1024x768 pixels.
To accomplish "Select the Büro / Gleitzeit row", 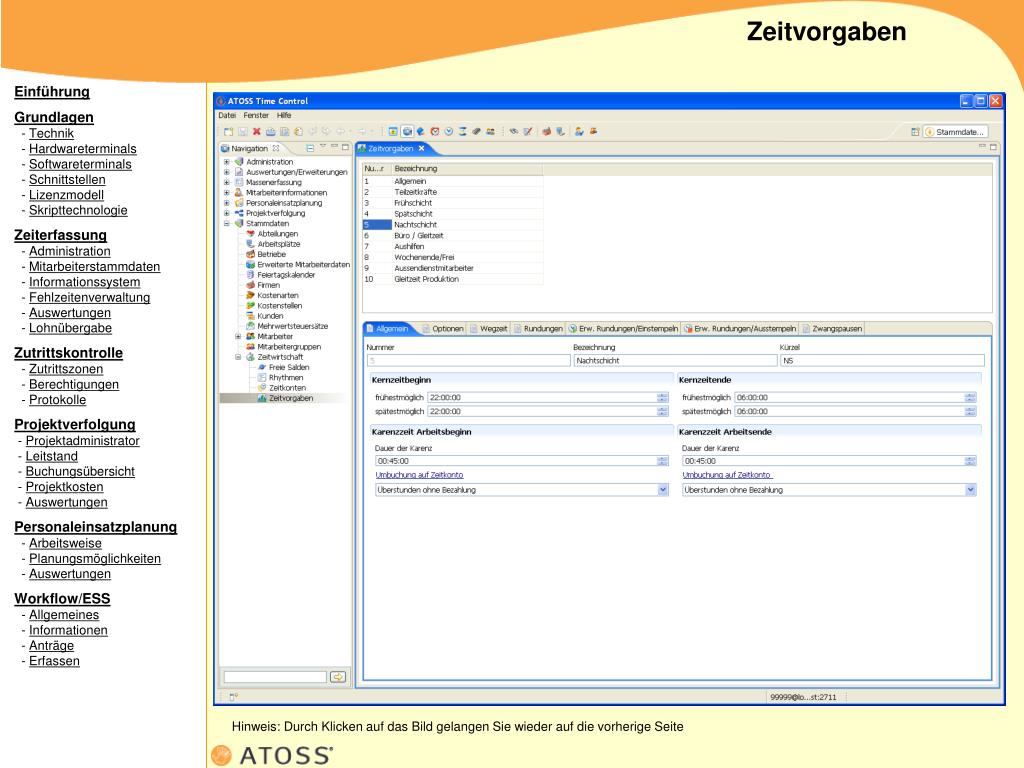I will point(453,236).
